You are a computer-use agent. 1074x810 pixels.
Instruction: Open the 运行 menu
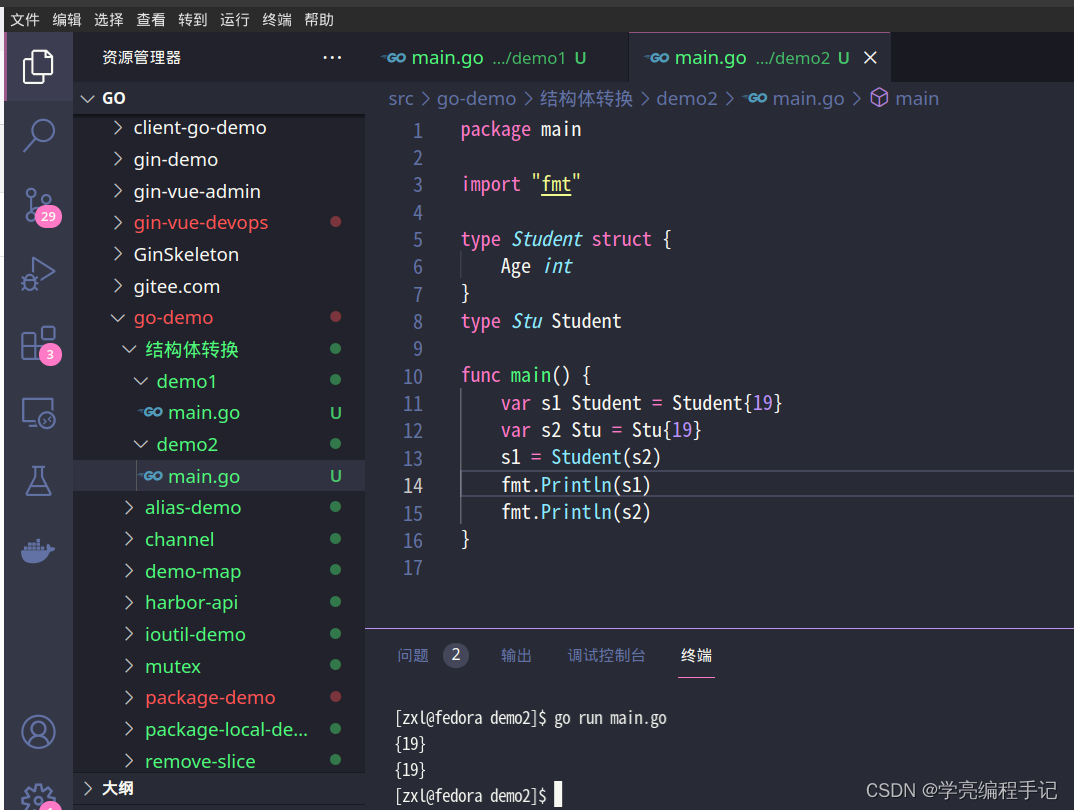click(234, 19)
